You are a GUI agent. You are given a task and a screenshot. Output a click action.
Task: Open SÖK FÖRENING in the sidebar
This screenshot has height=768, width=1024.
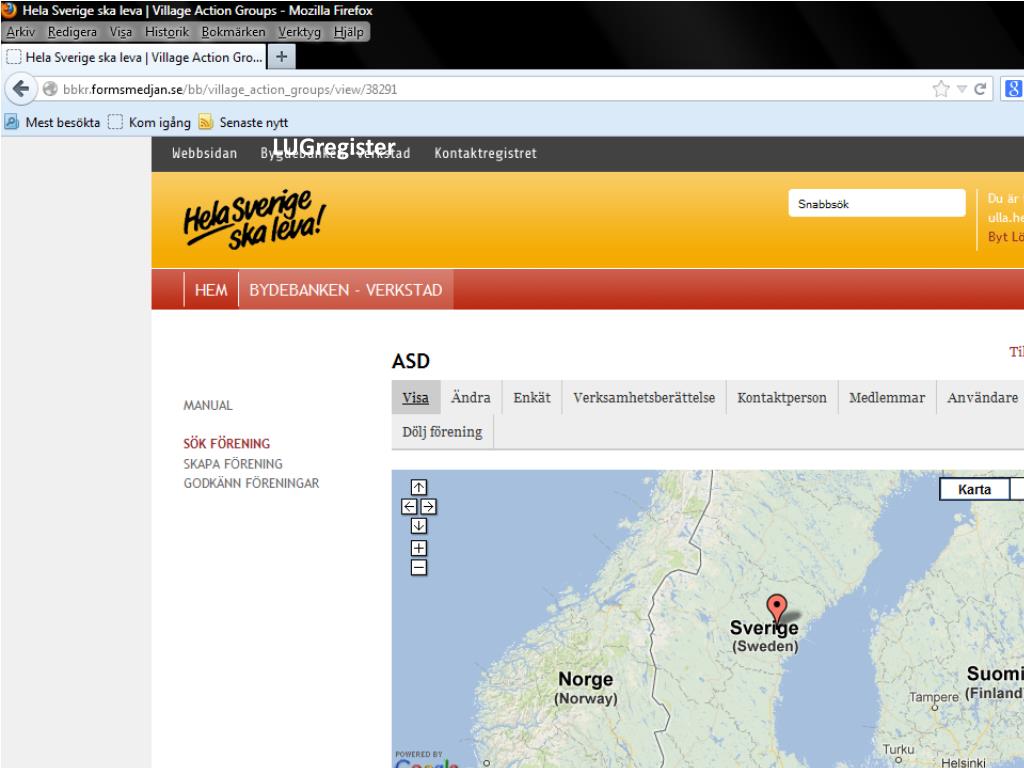[227, 443]
